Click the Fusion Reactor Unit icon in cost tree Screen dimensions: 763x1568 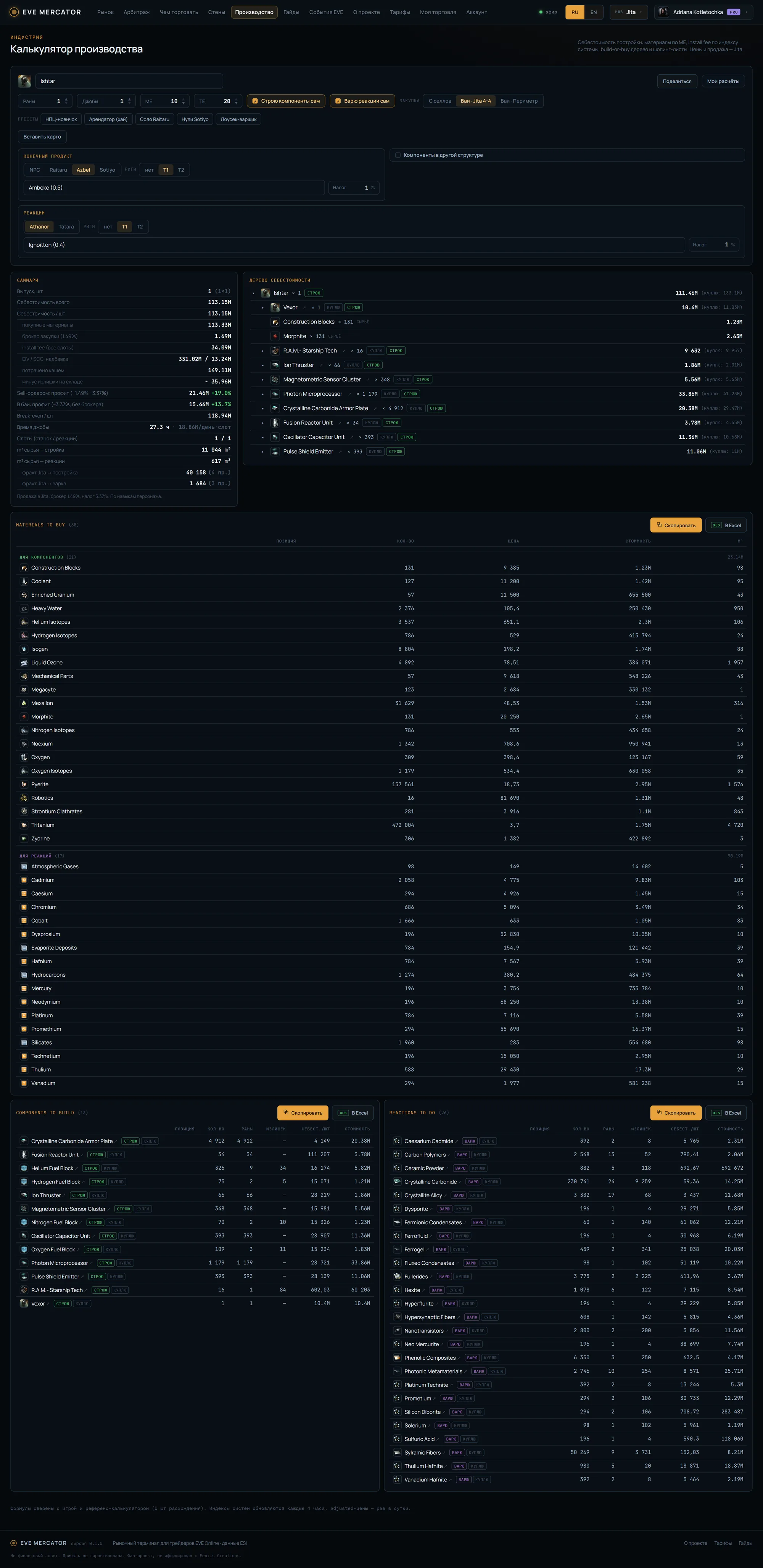(275, 422)
